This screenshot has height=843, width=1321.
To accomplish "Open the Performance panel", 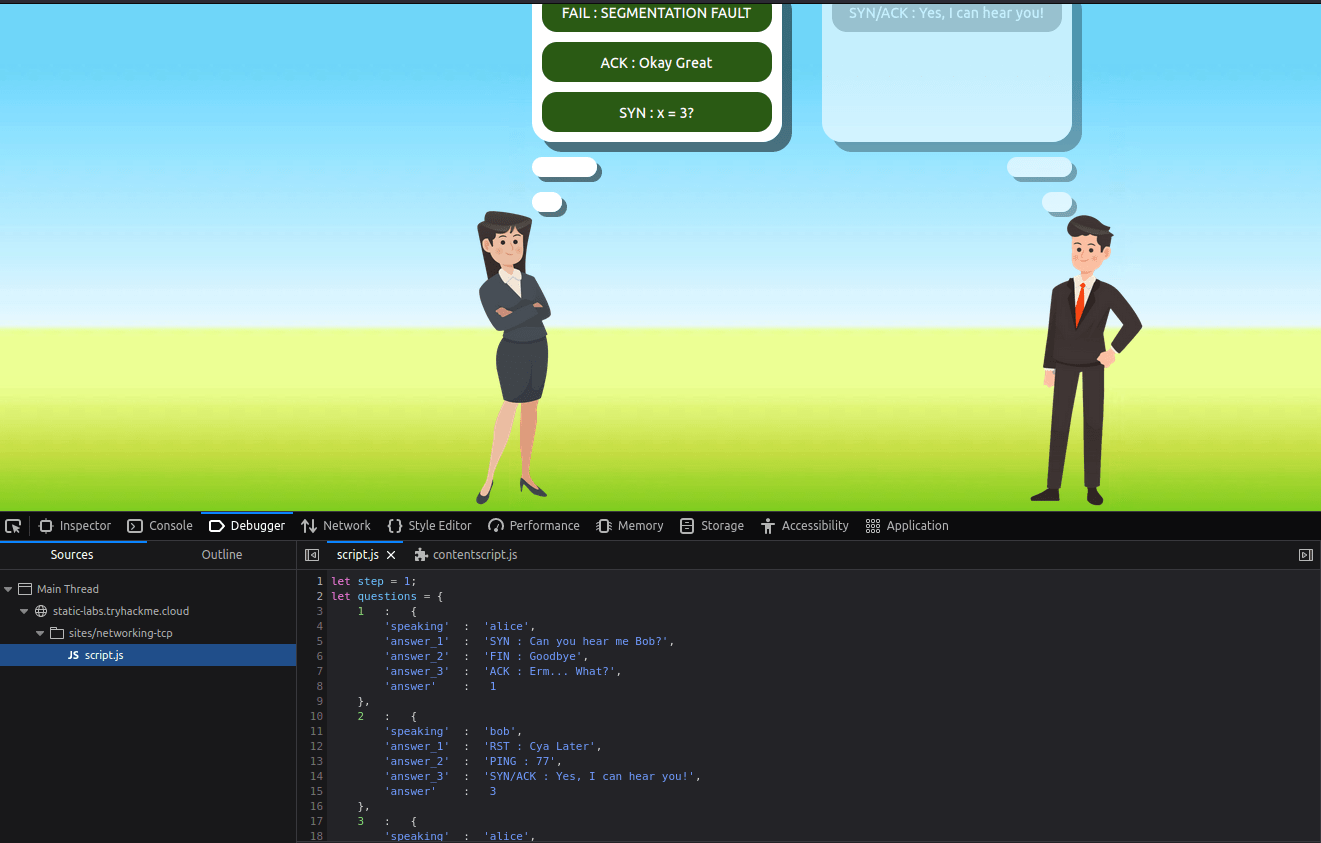I will [534, 525].
